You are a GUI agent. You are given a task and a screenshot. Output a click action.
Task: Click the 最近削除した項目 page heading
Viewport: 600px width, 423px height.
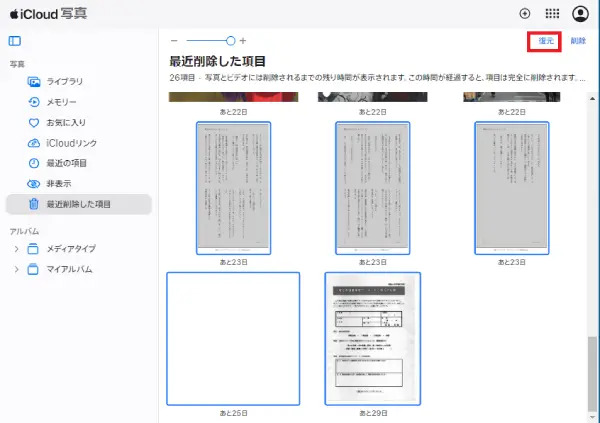(217, 61)
